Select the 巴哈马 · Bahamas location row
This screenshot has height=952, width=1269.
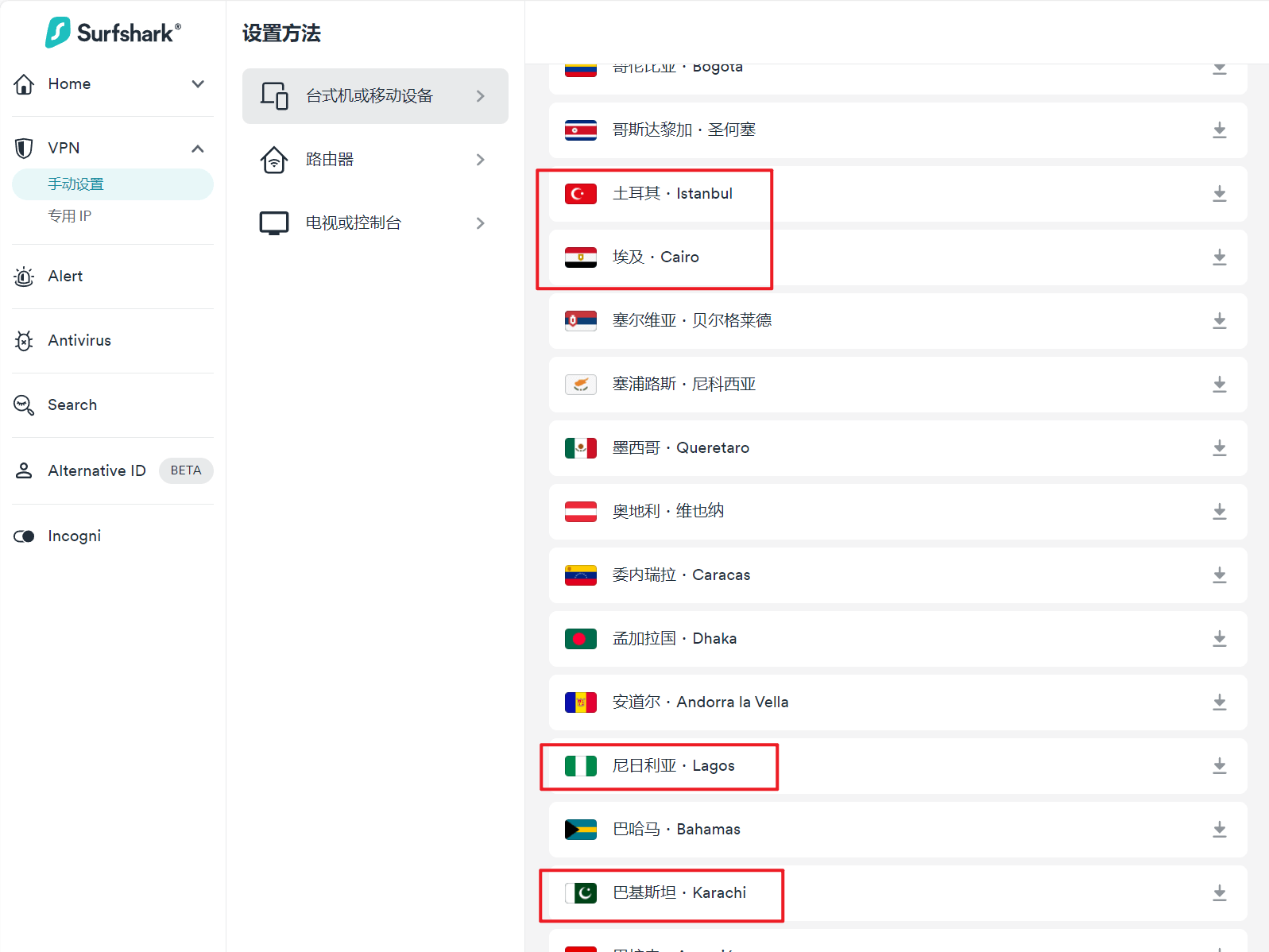(x=898, y=830)
